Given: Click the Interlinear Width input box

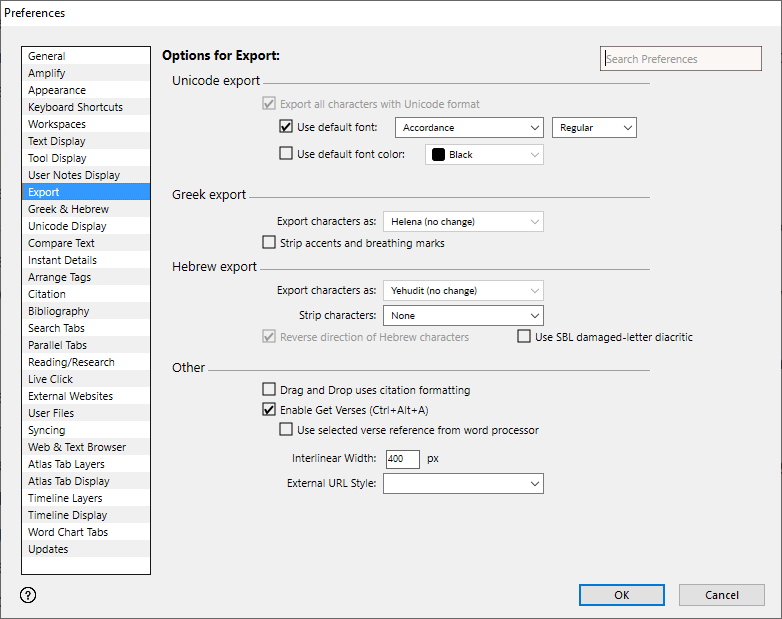Looking at the screenshot, I should [402, 459].
